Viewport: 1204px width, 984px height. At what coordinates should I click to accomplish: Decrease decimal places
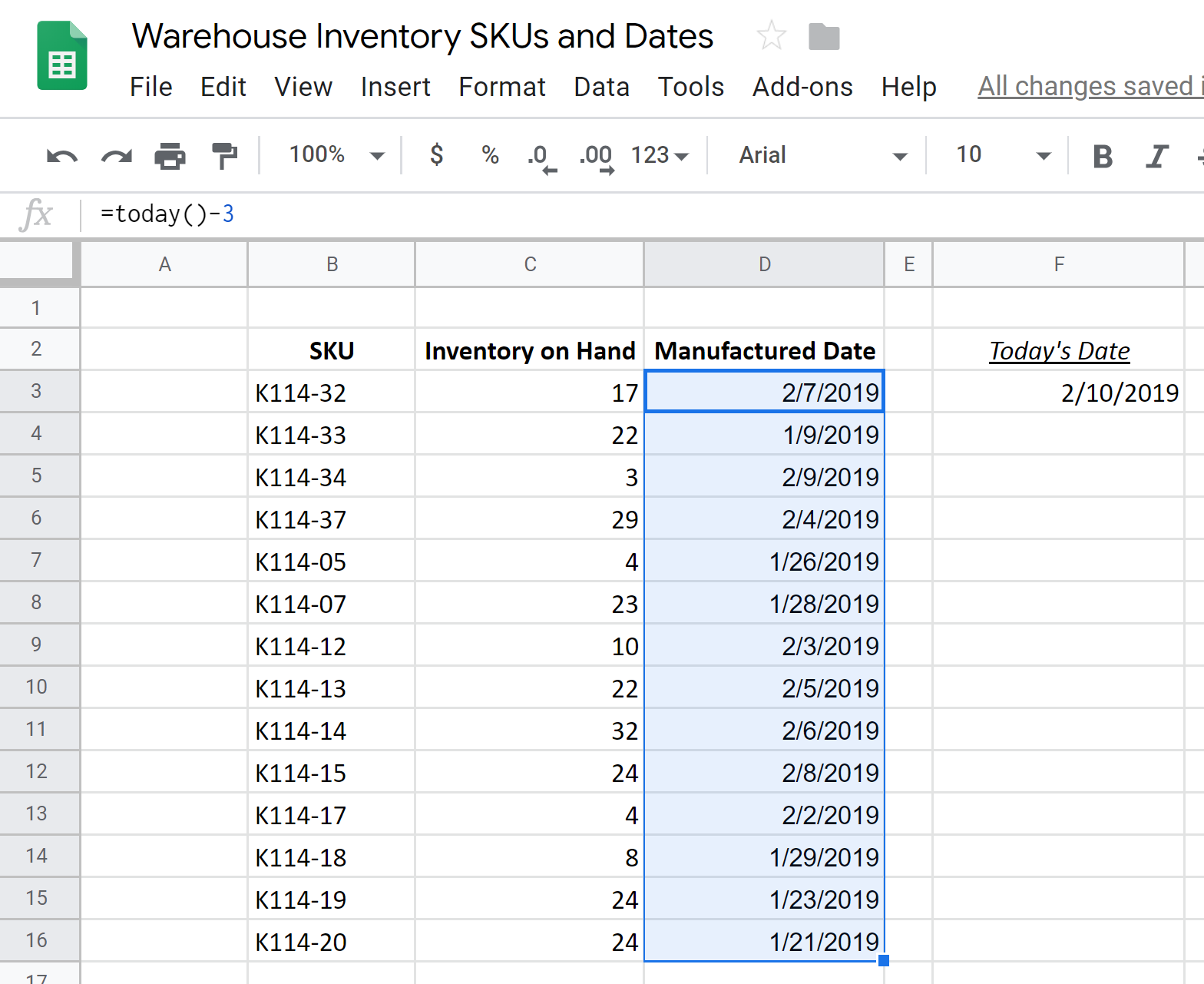pyautogui.click(x=542, y=158)
